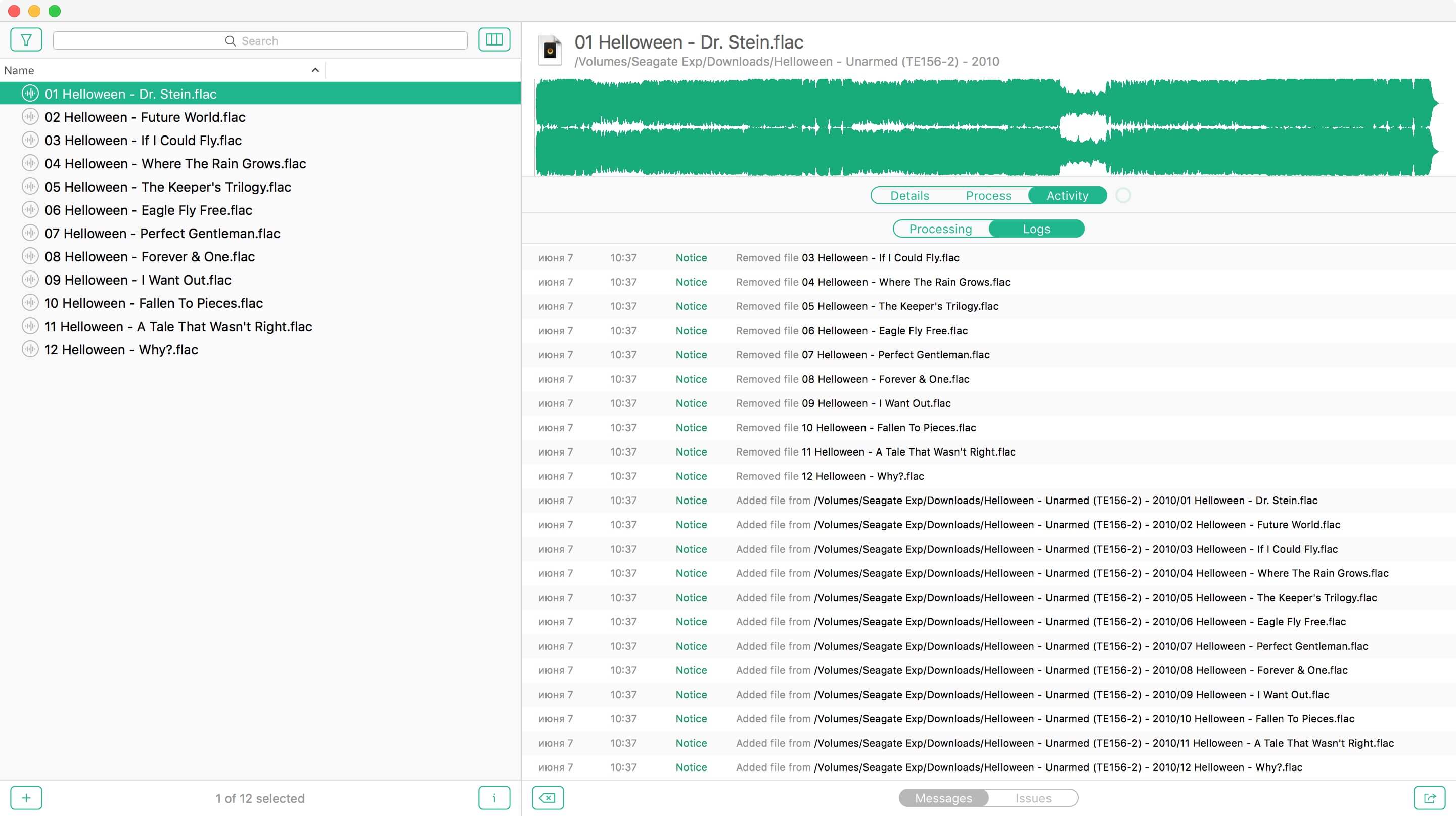1456x816 pixels.
Task: Click waveform icon beside 03 Helloween - If I Could Fly
Action: (x=30, y=140)
